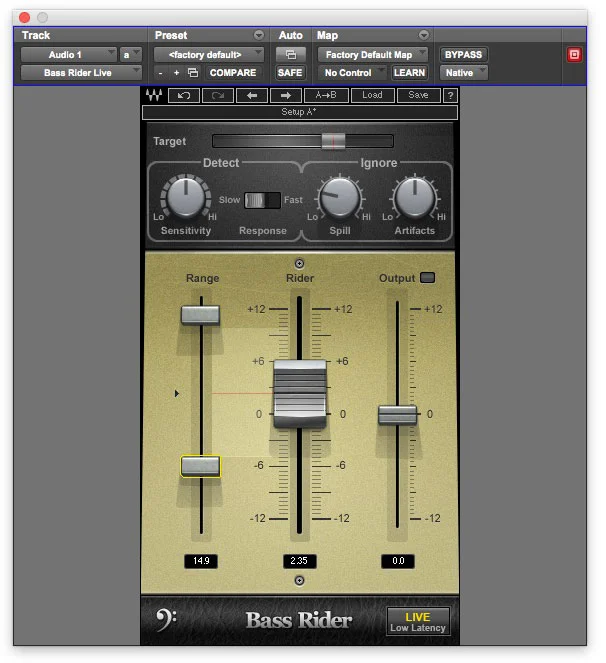Image resolution: width=606 pixels, height=663 pixels.
Task: Open help with question mark button
Action: click(450, 96)
